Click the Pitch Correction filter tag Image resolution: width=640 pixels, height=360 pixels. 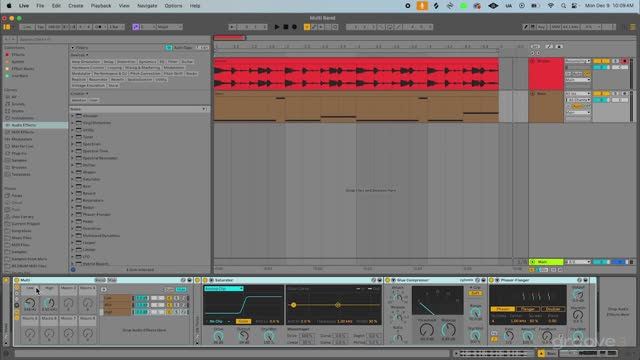pos(145,73)
